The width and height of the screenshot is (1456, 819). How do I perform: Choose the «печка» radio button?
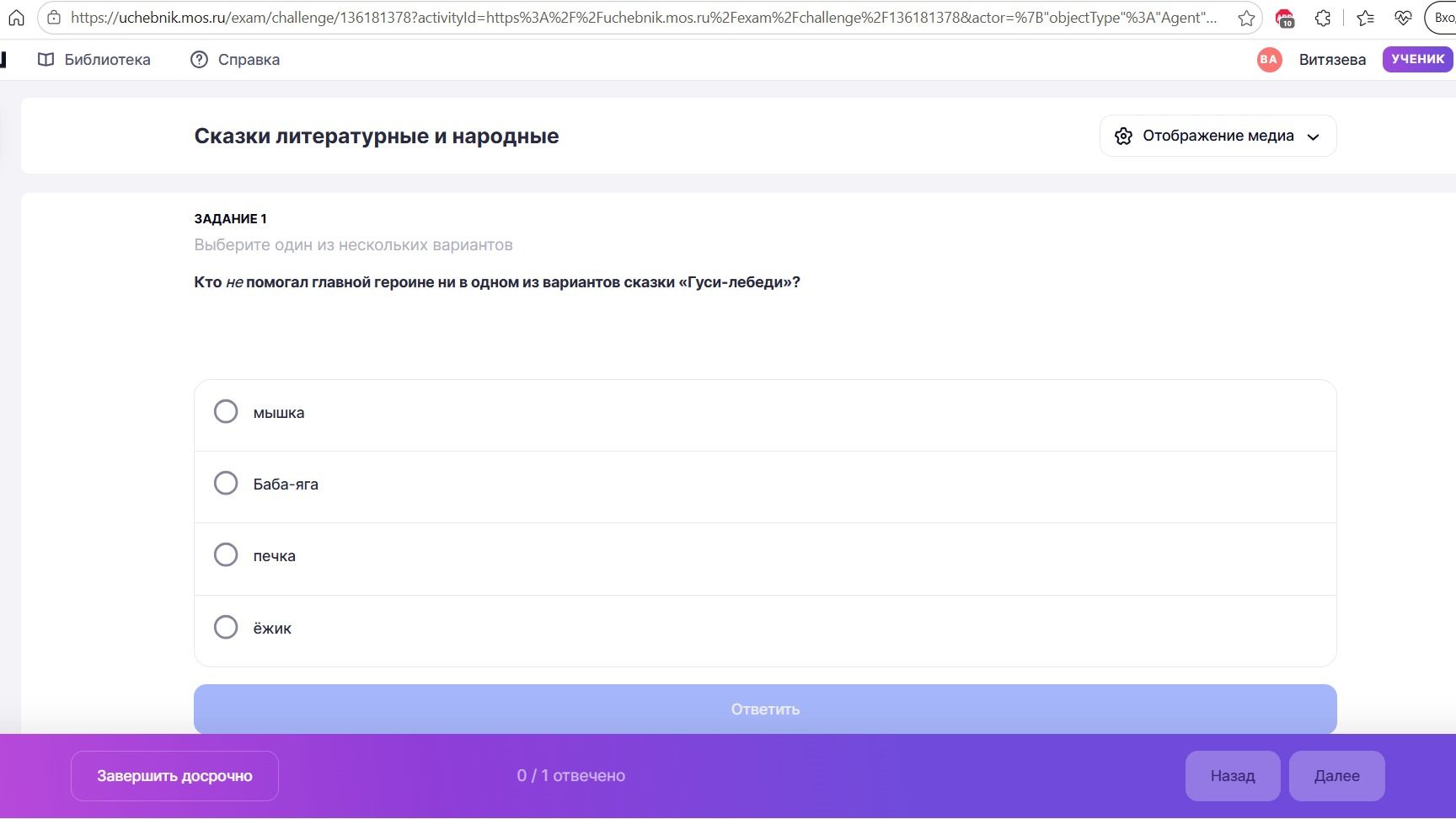point(226,554)
